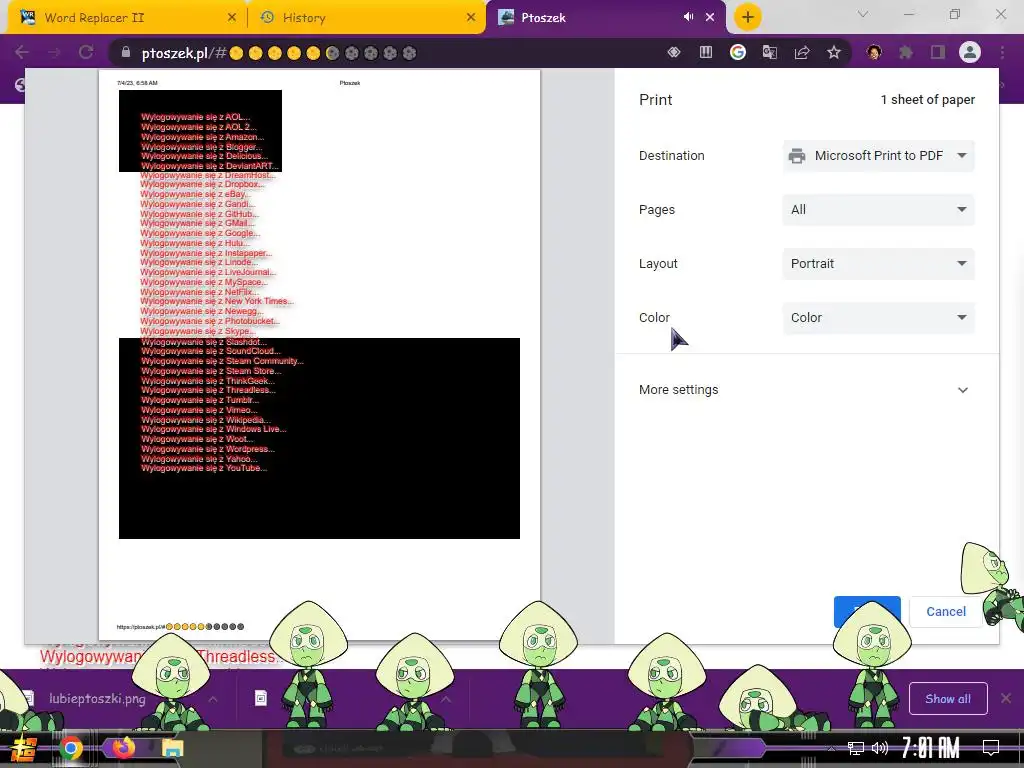Click the diamond-shaped extension icon

[x=674, y=52]
